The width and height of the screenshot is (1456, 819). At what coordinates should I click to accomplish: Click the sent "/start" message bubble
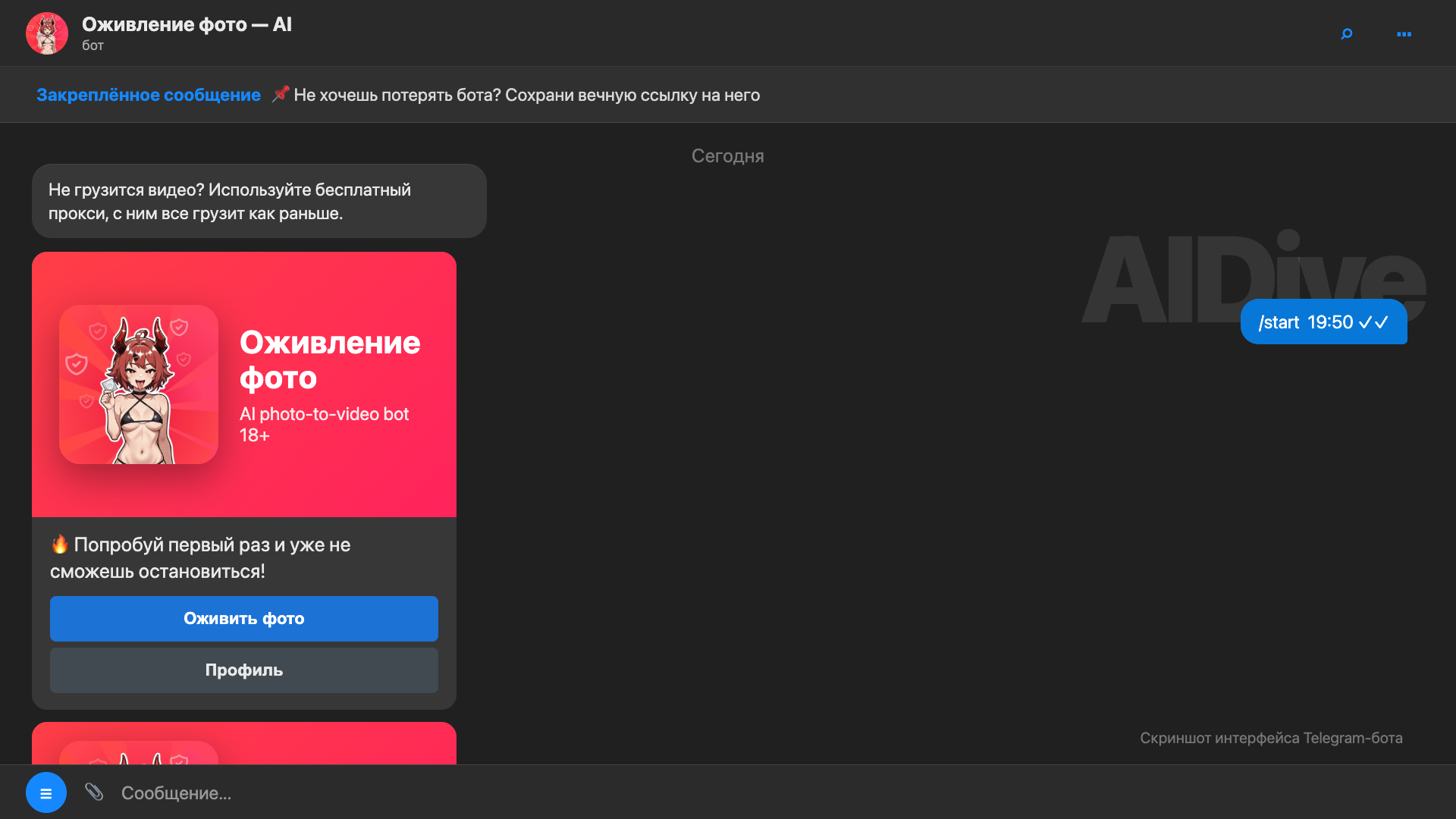(1324, 322)
